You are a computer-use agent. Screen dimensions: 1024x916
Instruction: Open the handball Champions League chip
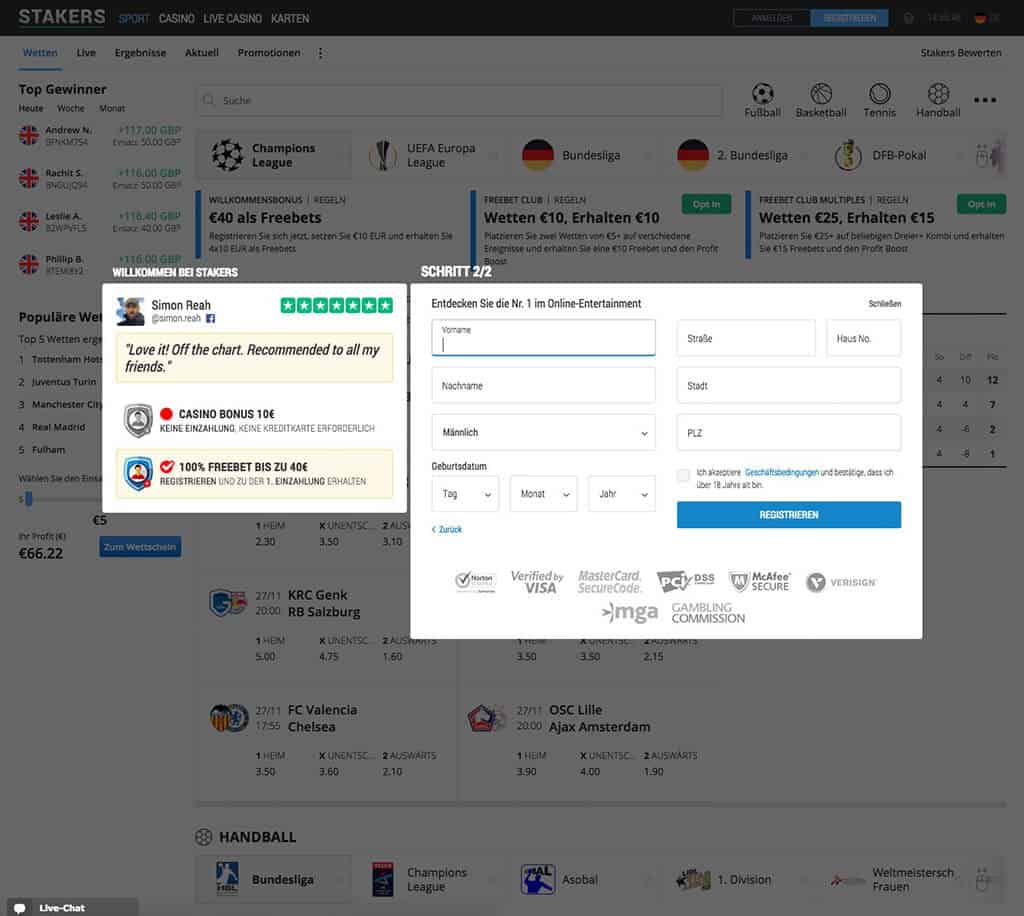click(x=429, y=879)
